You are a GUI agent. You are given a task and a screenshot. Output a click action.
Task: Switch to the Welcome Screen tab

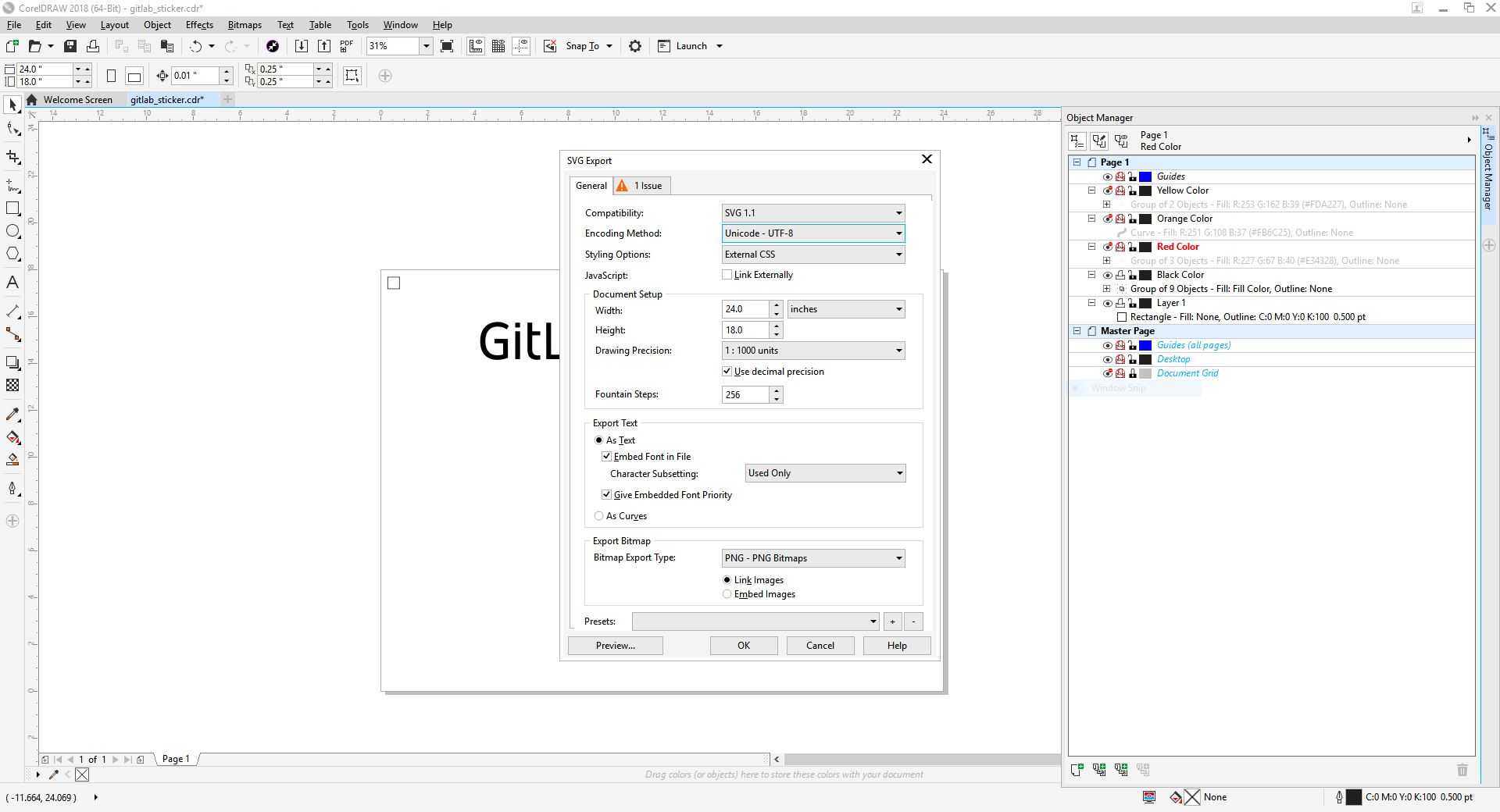tap(77, 100)
